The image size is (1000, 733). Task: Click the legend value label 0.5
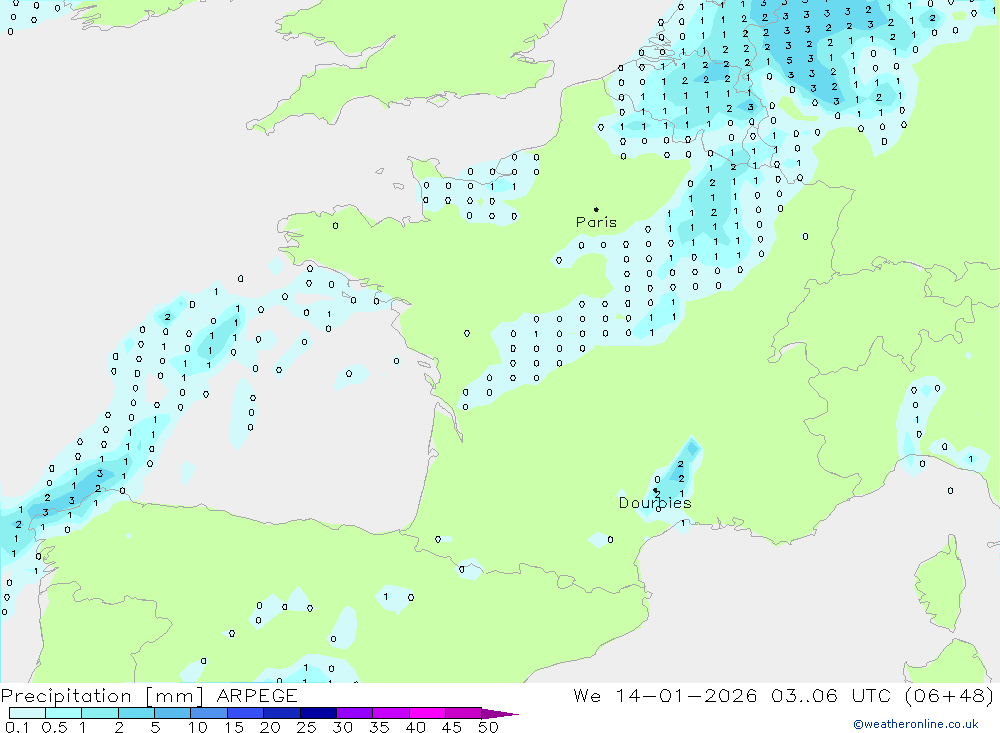click(54, 727)
